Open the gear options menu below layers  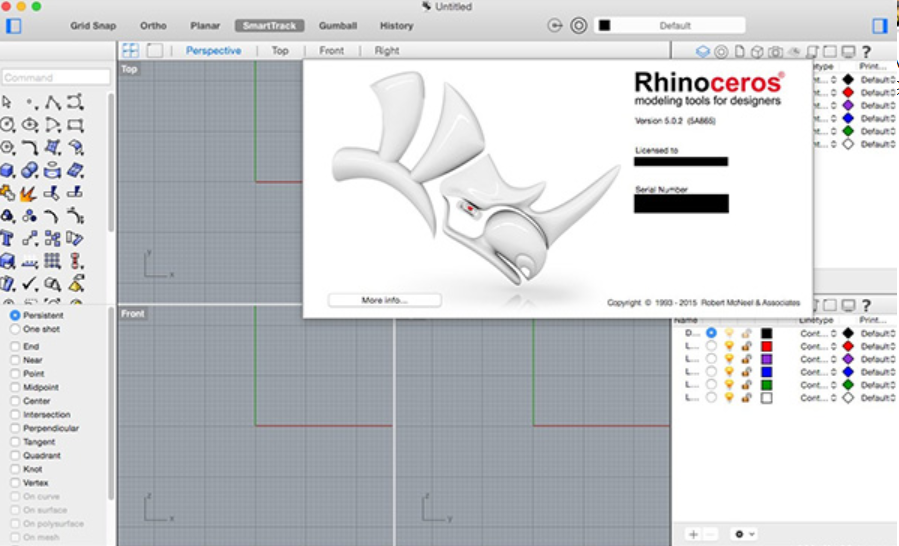[745, 534]
